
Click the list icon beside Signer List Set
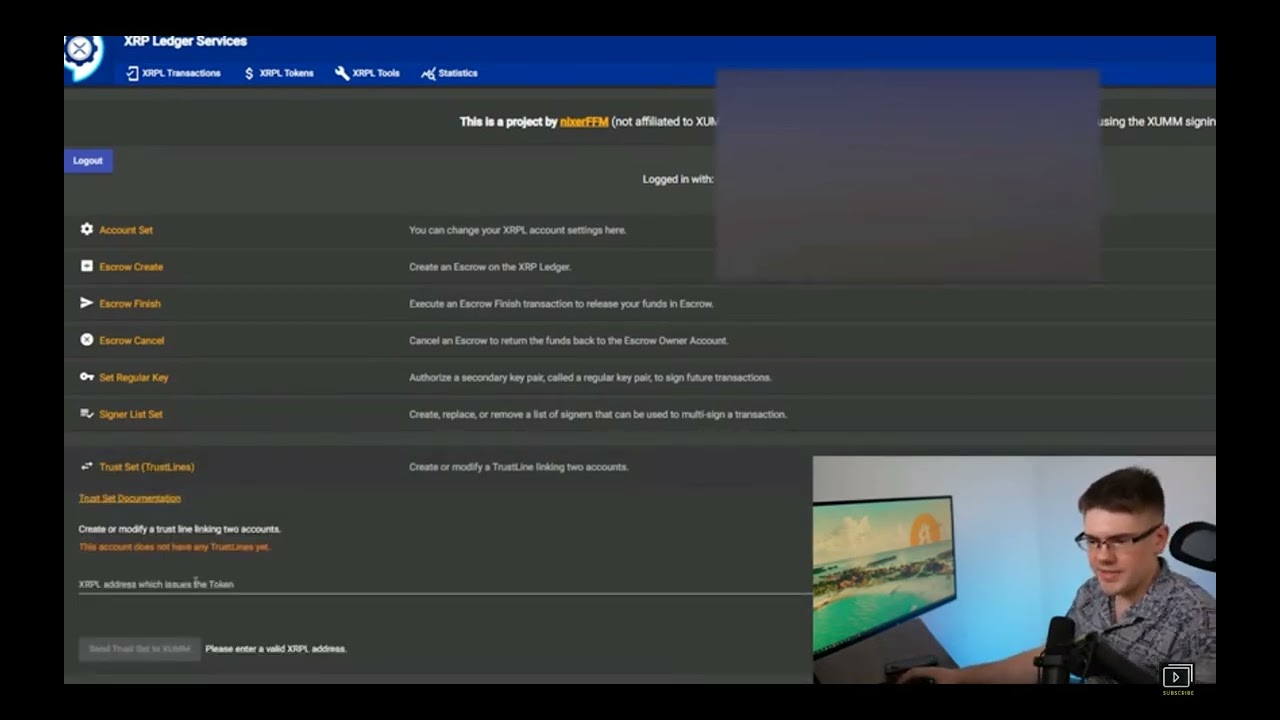click(87, 414)
